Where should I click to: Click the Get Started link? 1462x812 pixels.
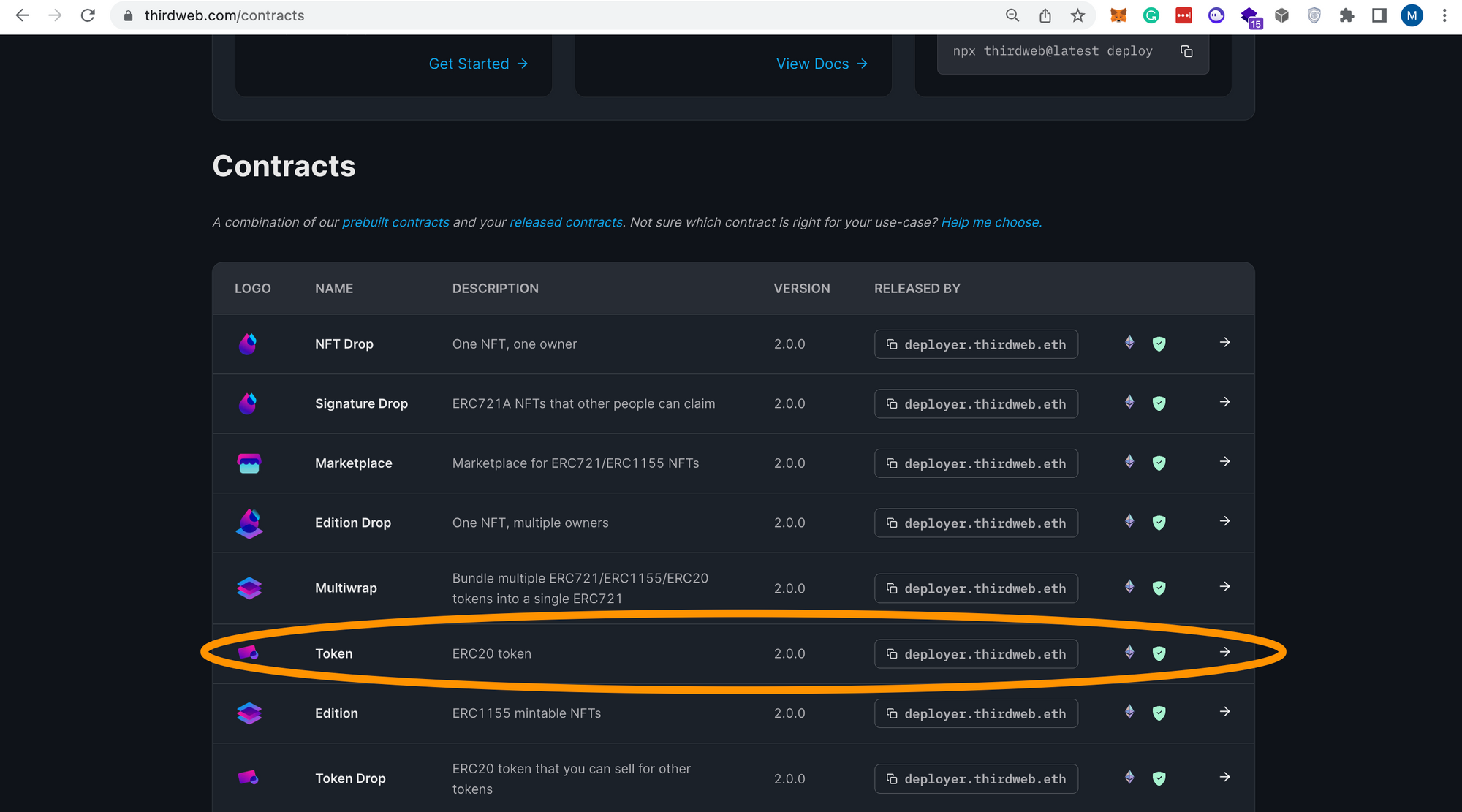coord(478,64)
